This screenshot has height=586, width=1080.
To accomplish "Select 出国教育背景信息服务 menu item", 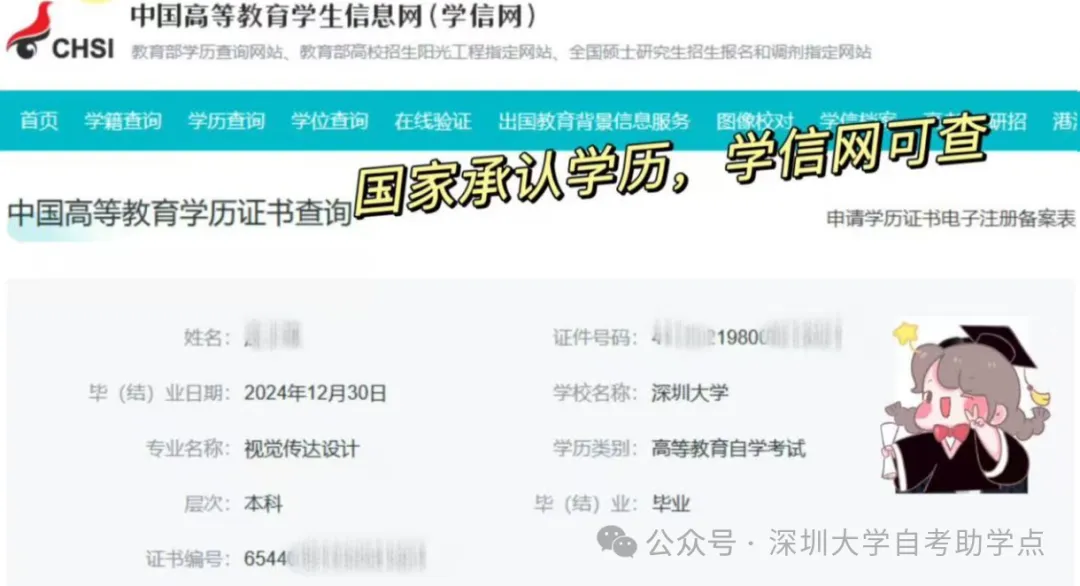I will pyautogui.click(x=594, y=121).
